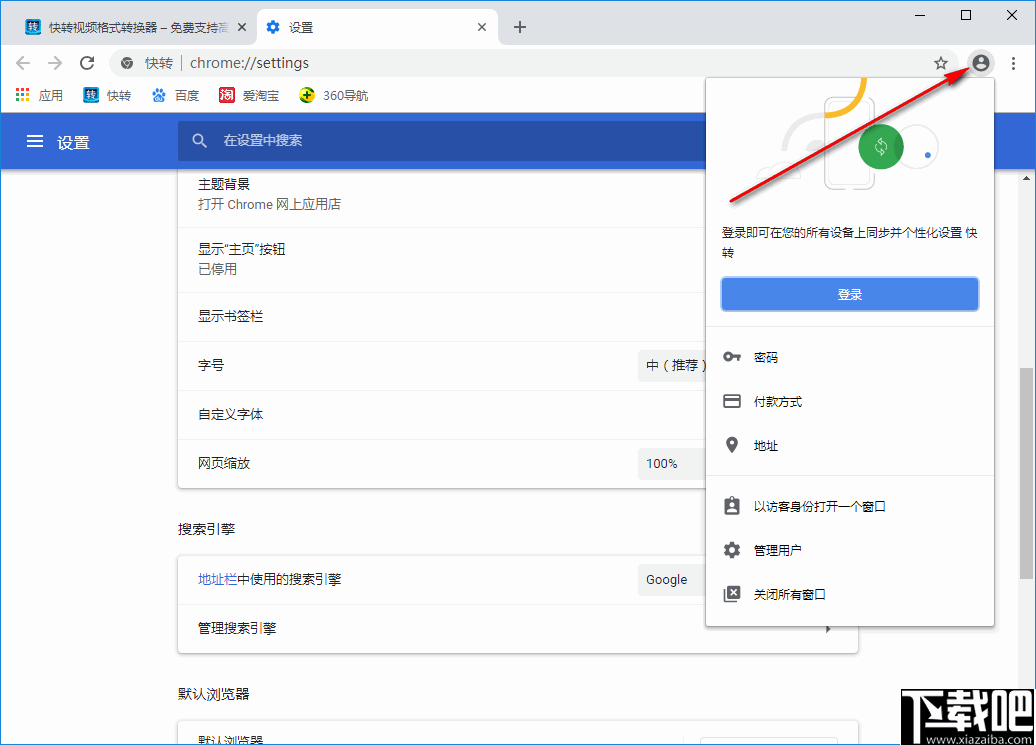Open the 应用 apps grid icon
The width and height of the screenshot is (1036, 745).
22,95
